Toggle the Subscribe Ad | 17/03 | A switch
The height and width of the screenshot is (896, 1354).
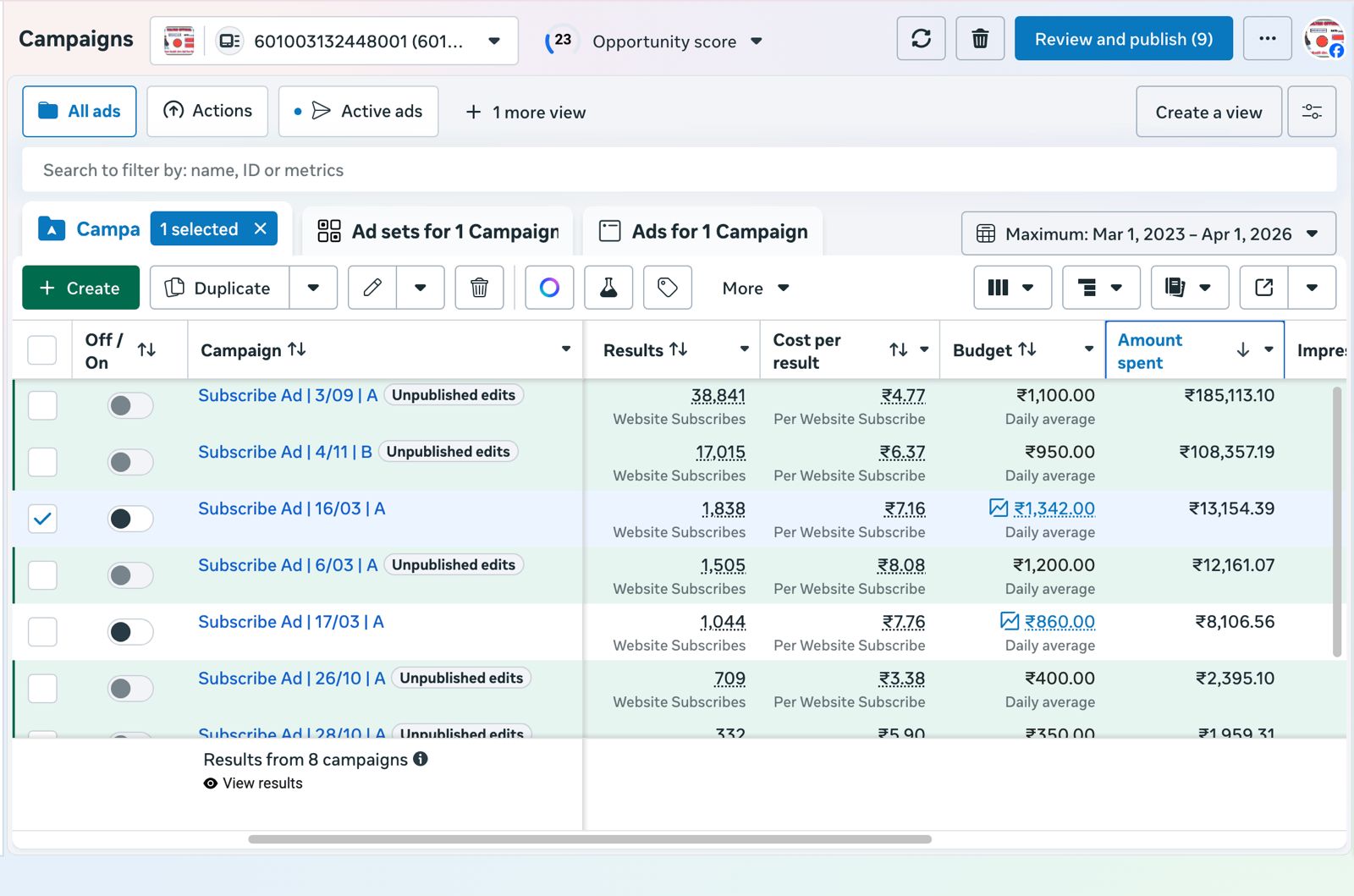point(130,632)
